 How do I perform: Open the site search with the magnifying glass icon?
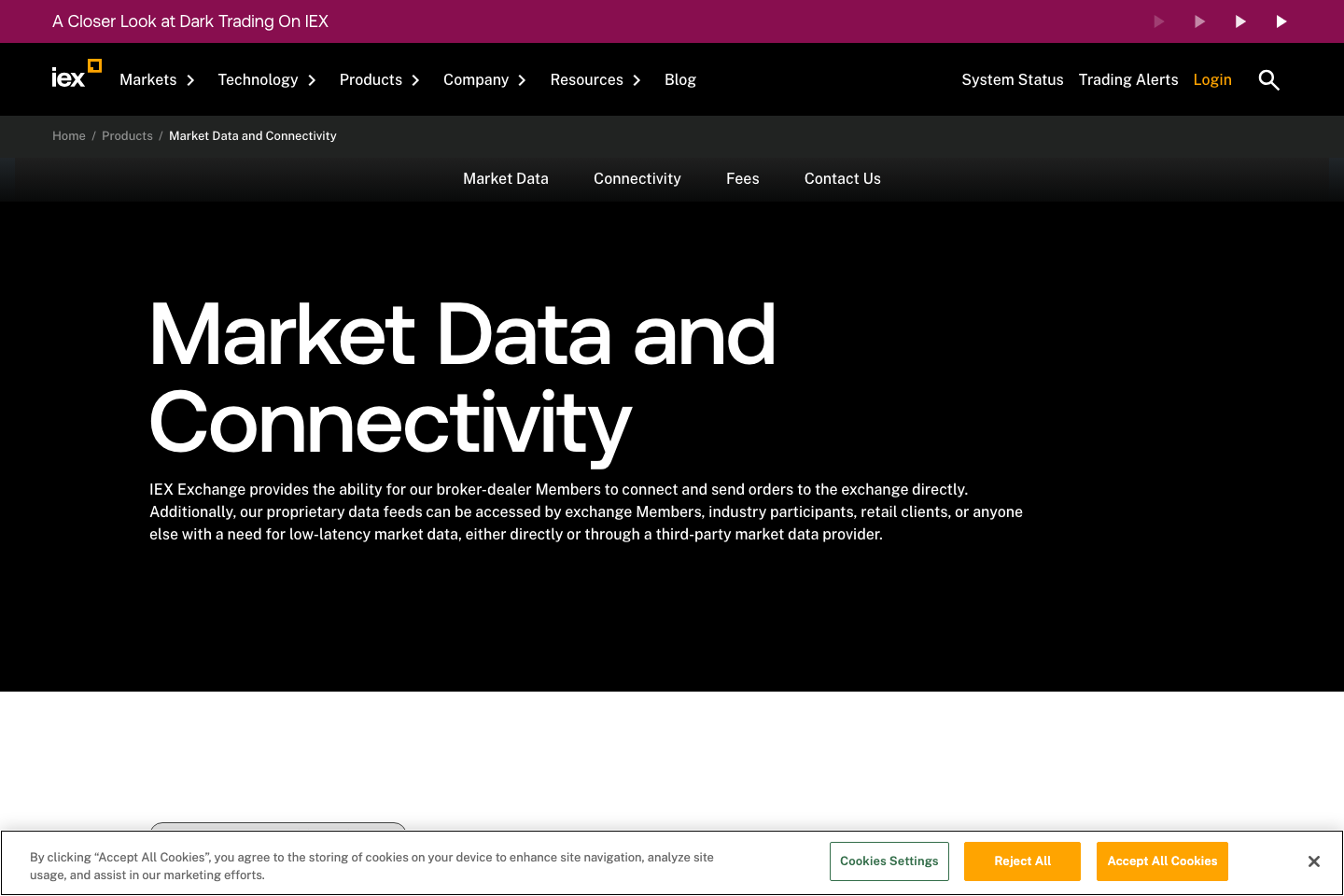click(1268, 80)
